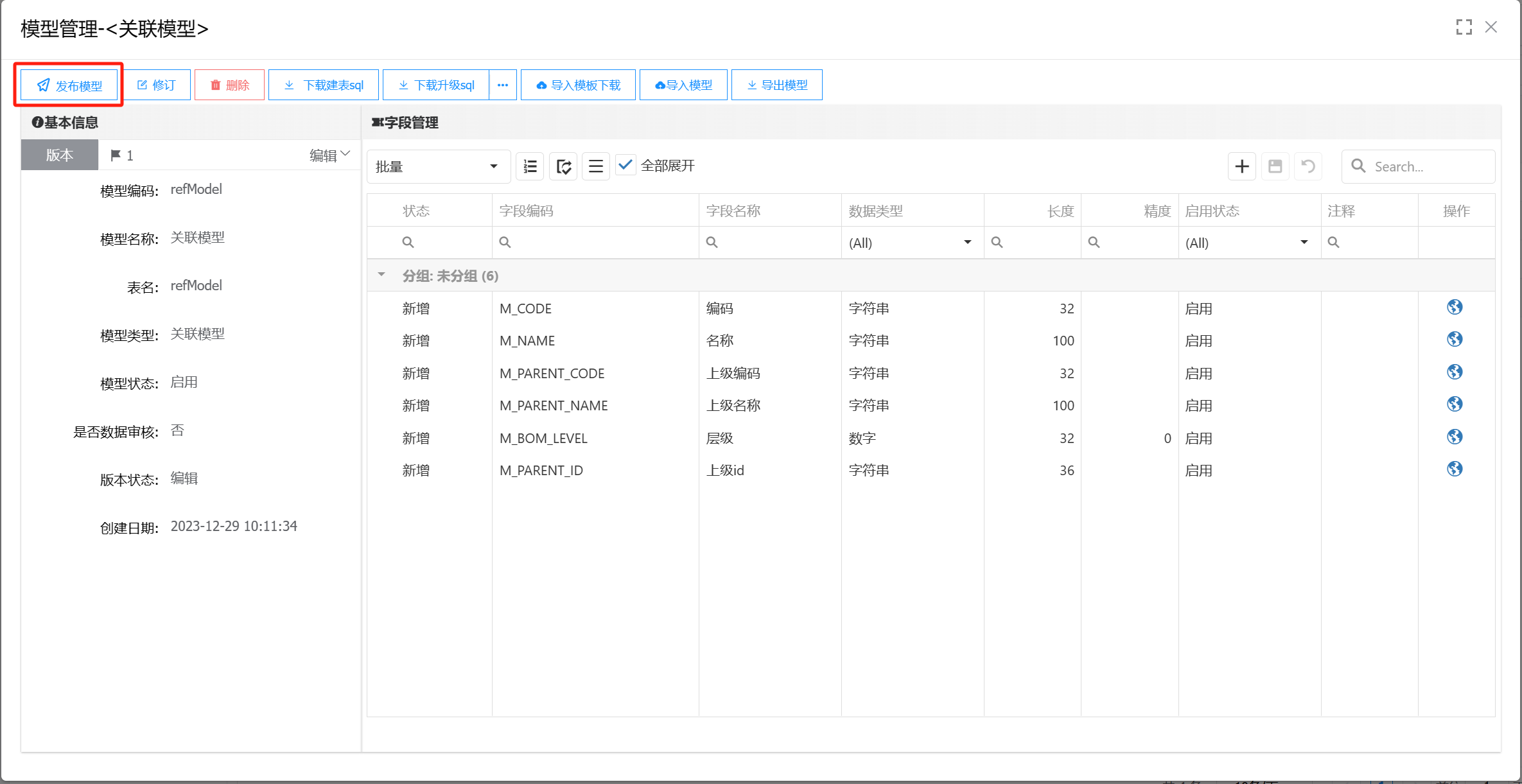Click the red 删除 delete button
This screenshot has width=1522, height=784.
pyautogui.click(x=230, y=85)
